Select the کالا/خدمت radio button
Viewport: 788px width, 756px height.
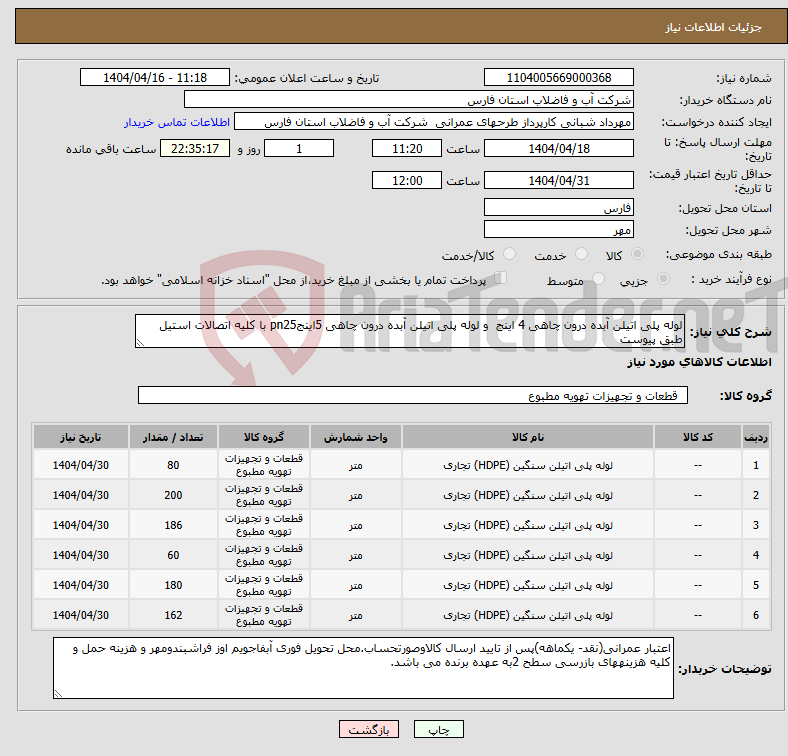point(510,254)
